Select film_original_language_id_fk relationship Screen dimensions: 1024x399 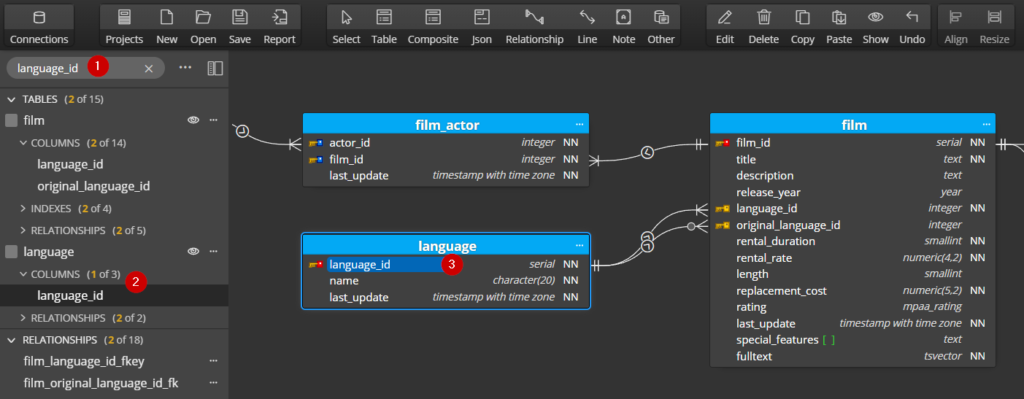(101, 383)
